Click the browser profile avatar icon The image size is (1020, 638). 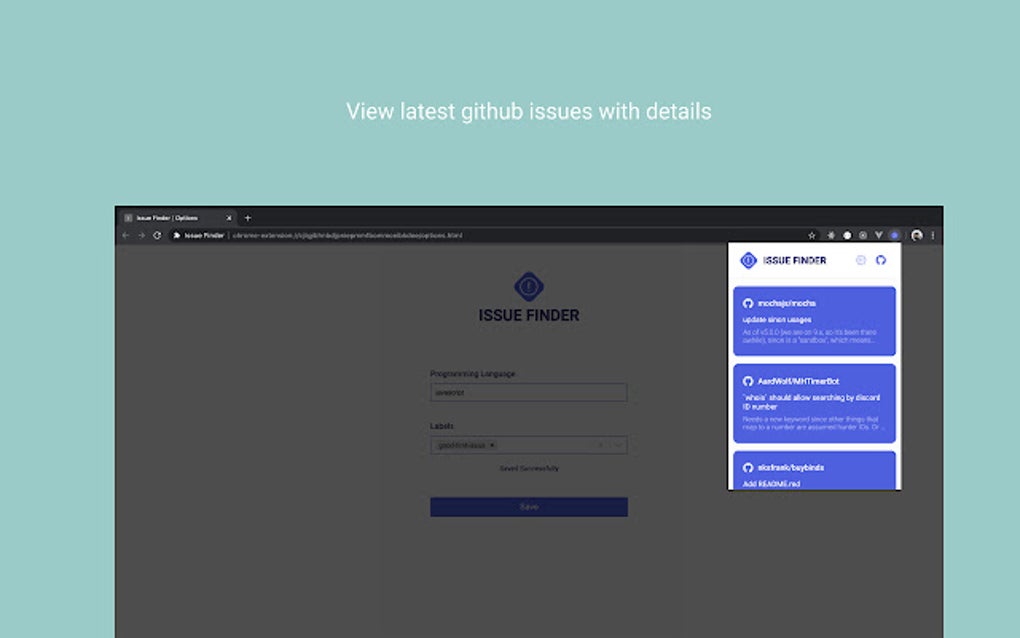(x=918, y=235)
